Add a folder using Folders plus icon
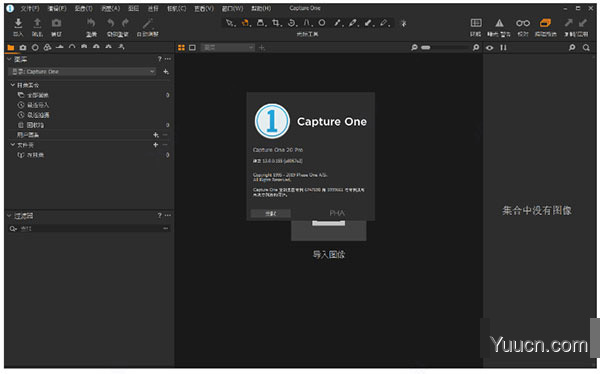This screenshot has height=374, width=600. [155, 145]
